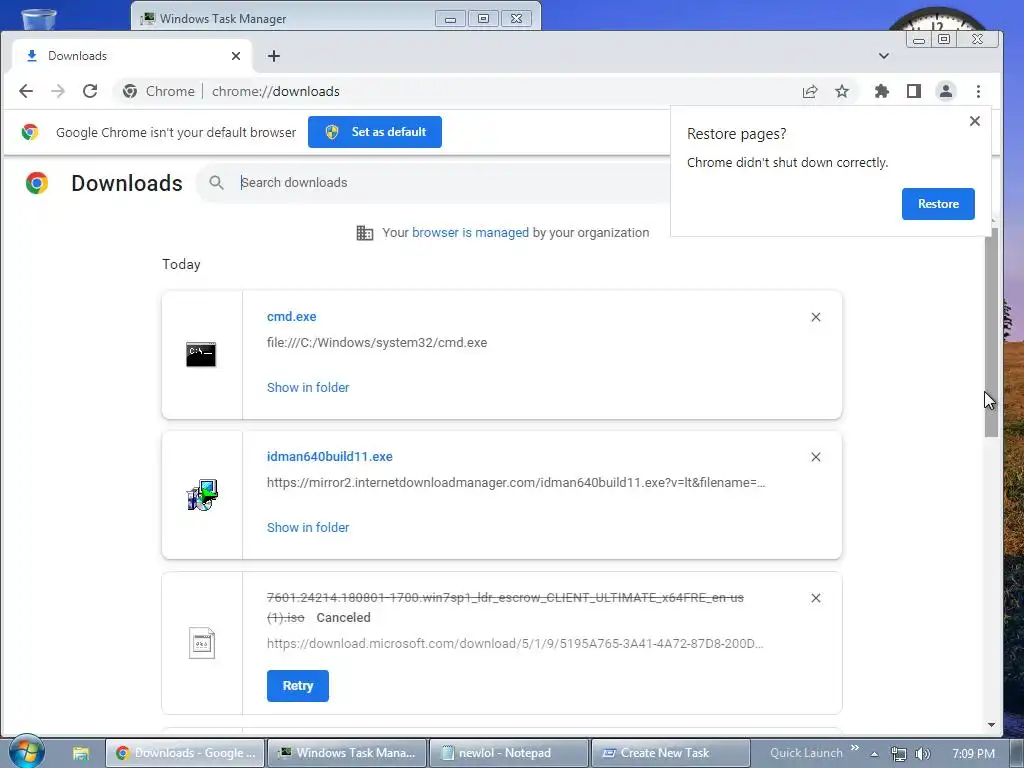Click the internetdownloadmanager.com URL text
The height and width of the screenshot is (768, 1024).
(516, 483)
